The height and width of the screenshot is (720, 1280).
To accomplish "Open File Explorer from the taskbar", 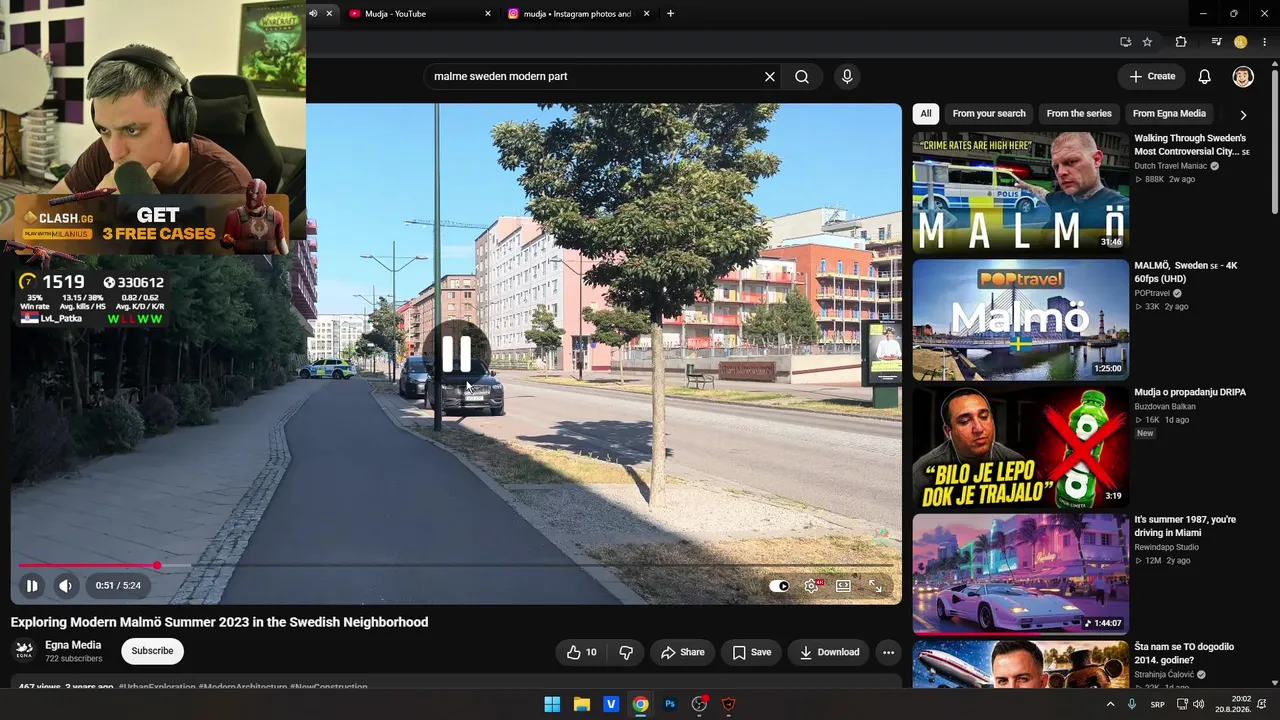I will pyautogui.click(x=582, y=705).
